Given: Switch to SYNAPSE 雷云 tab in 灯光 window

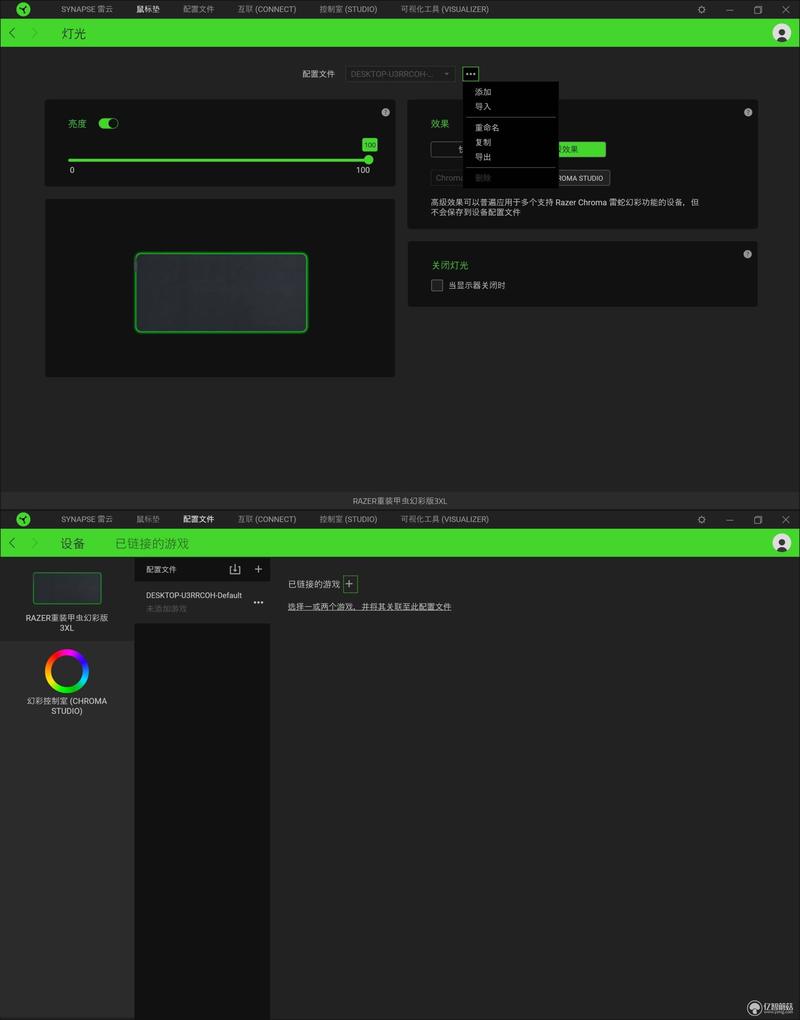Looking at the screenshot, I should [87, 9].
